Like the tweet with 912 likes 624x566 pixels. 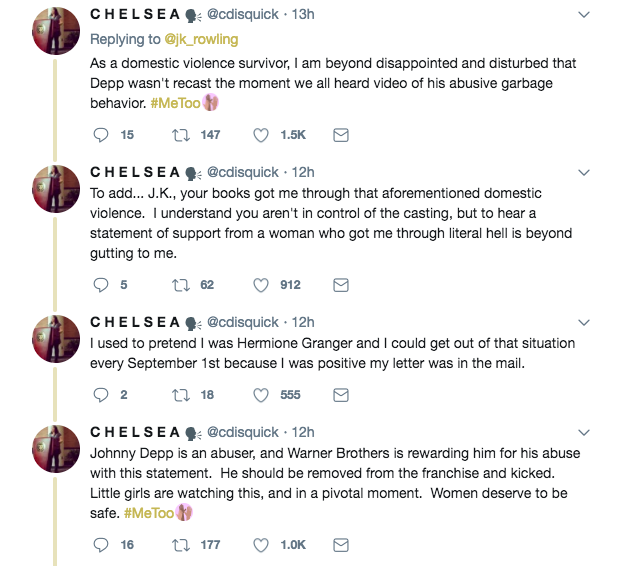pos(262,284)
